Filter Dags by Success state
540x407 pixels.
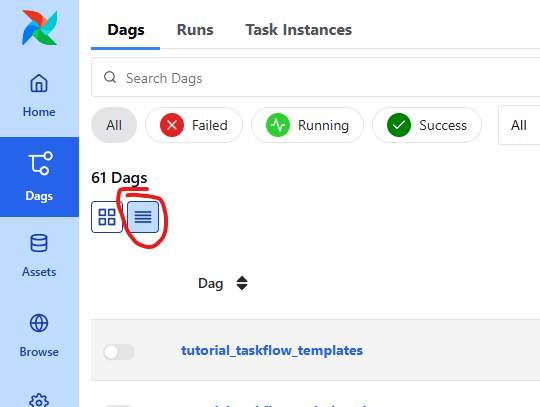point(427,125)
